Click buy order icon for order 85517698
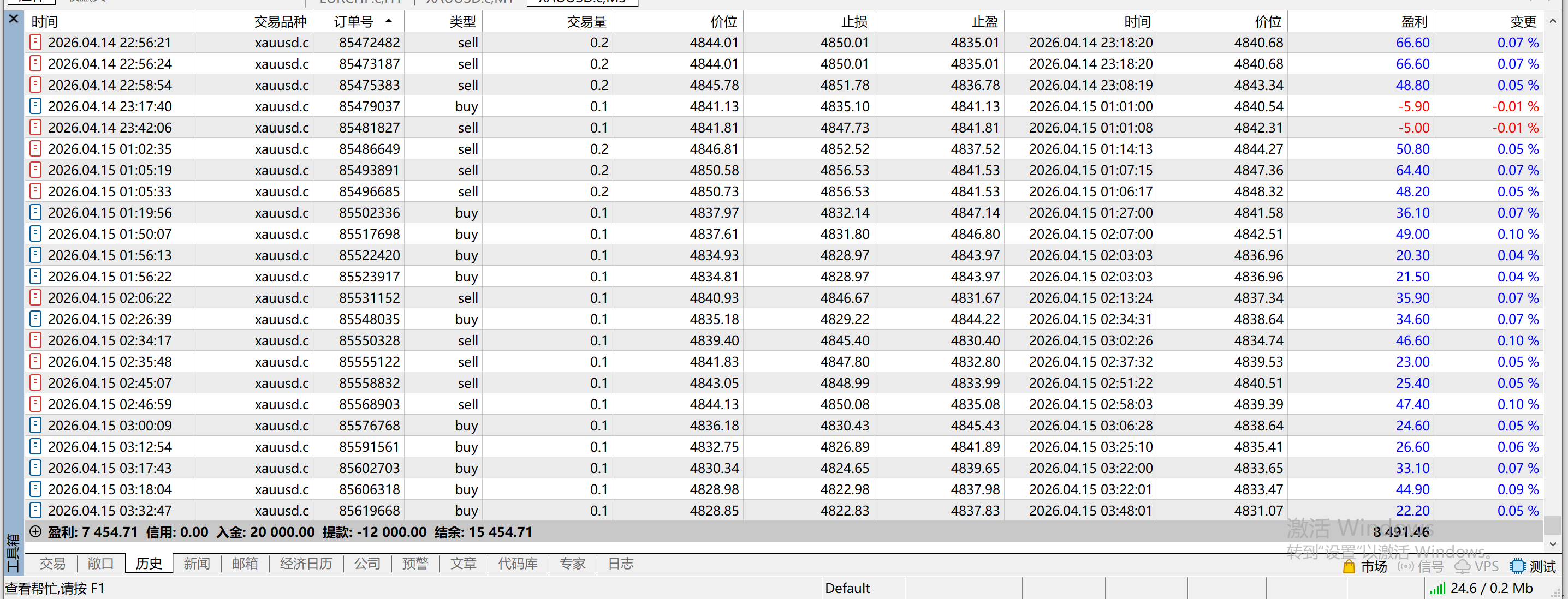This screenshot has height=599, width=1568. pos(35,233)
